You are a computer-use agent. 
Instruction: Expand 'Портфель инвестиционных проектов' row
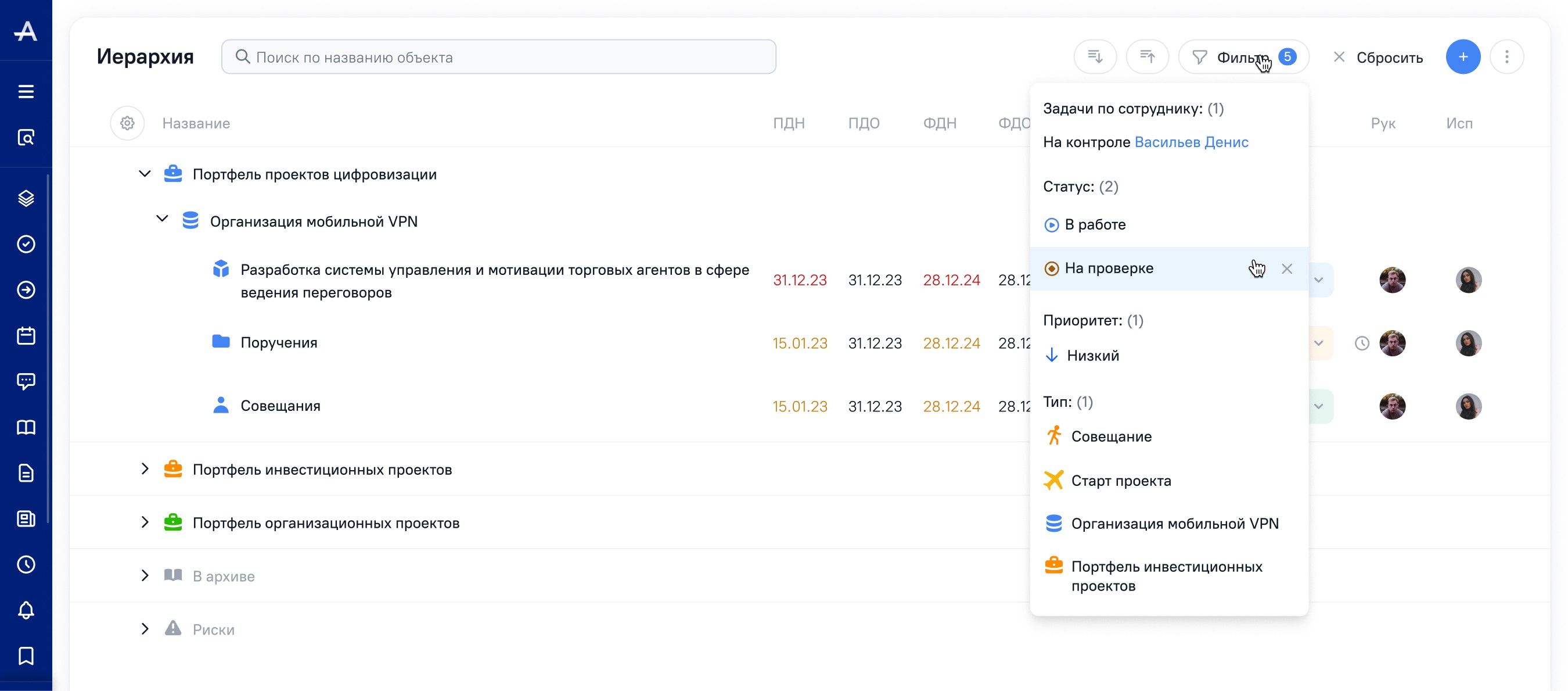(144, 469)
